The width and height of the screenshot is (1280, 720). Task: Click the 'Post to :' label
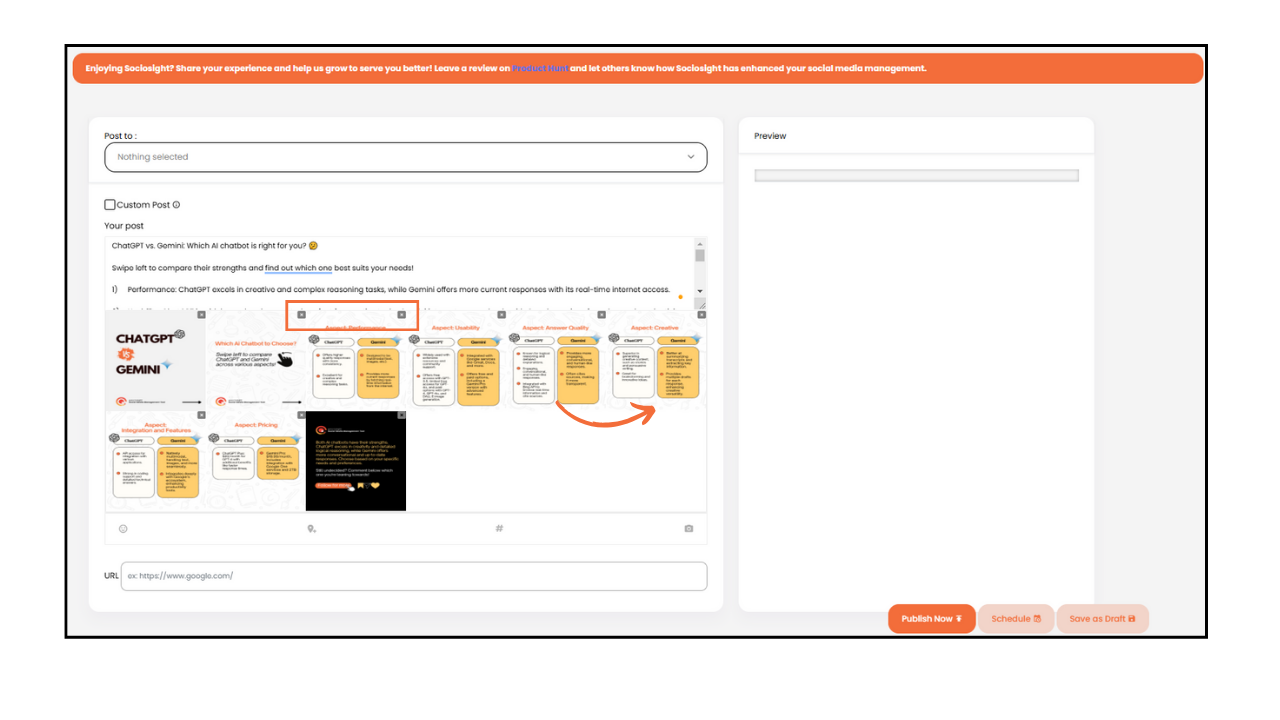pos(120,136)
